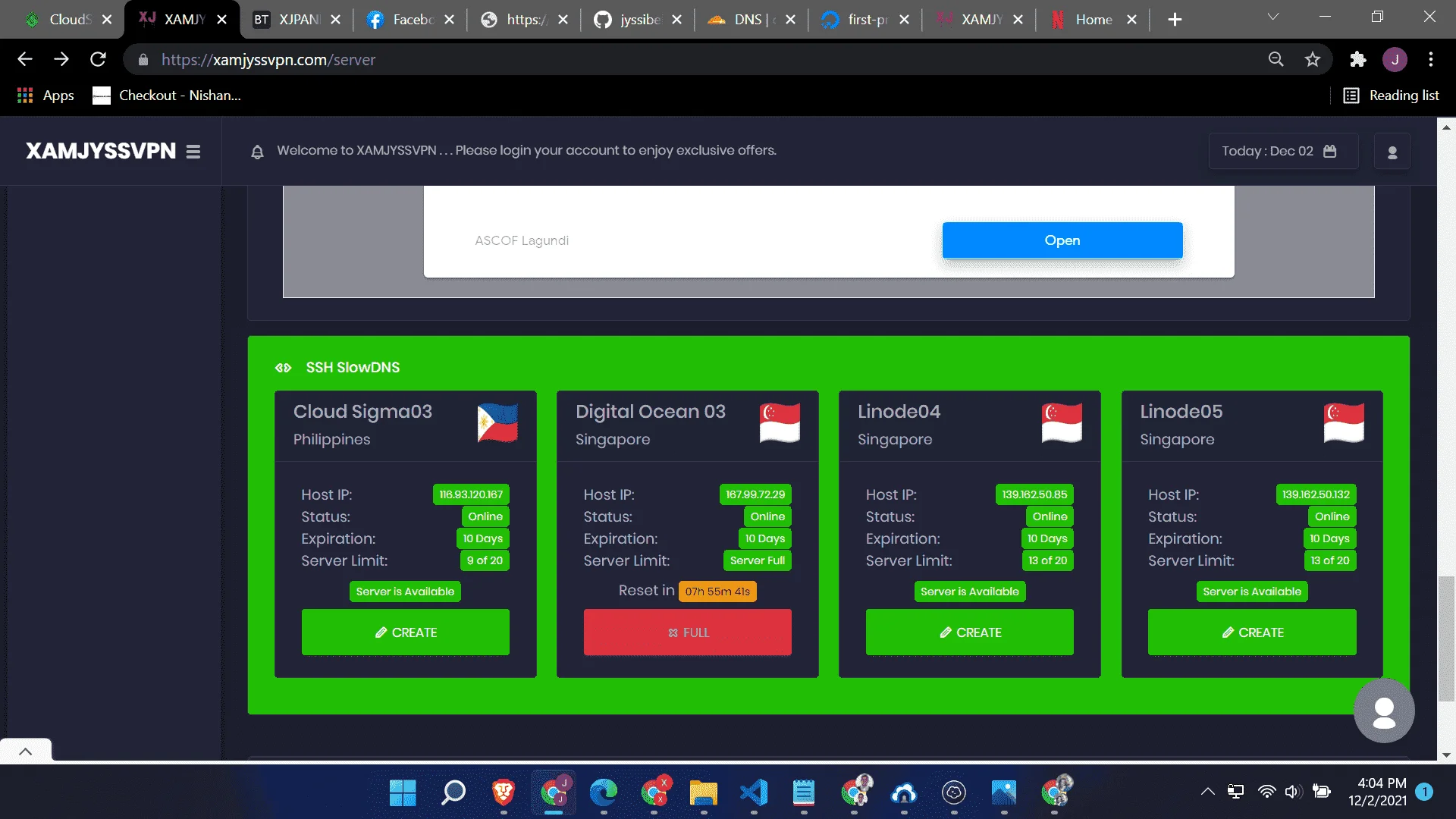Open the user account icon in header
Image resolution: width=1456 pixels, height=819 pixels.
[1392, 152]
